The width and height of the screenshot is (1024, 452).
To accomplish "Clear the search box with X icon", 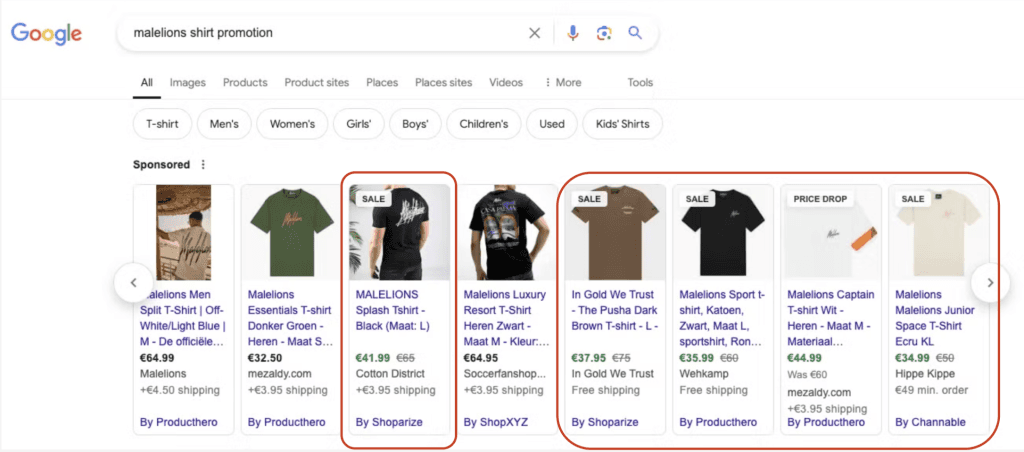I will pyautogui.click(x=534, y=33).
